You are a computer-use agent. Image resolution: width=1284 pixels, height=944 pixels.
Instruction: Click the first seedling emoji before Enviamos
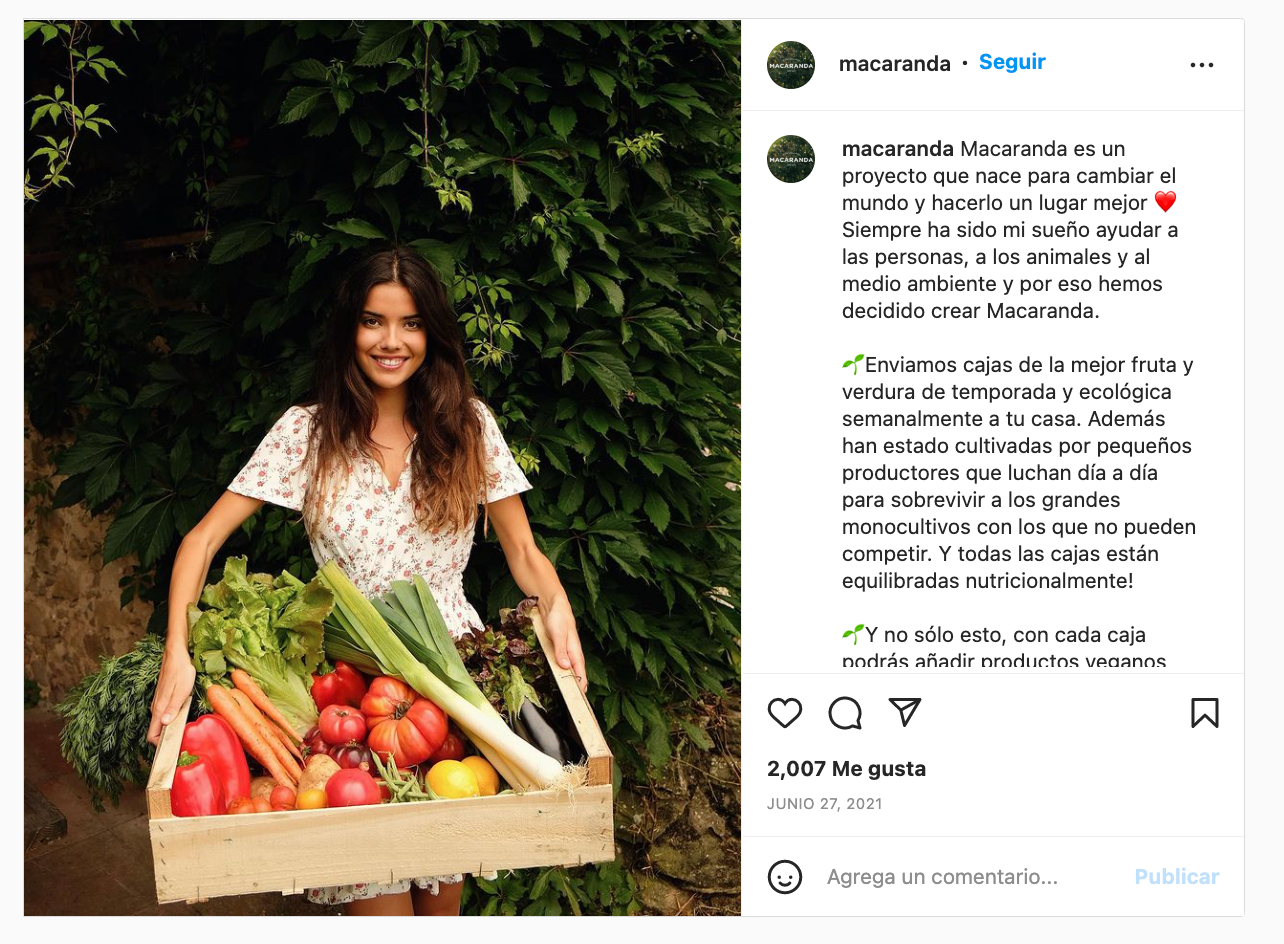[853, 364]
